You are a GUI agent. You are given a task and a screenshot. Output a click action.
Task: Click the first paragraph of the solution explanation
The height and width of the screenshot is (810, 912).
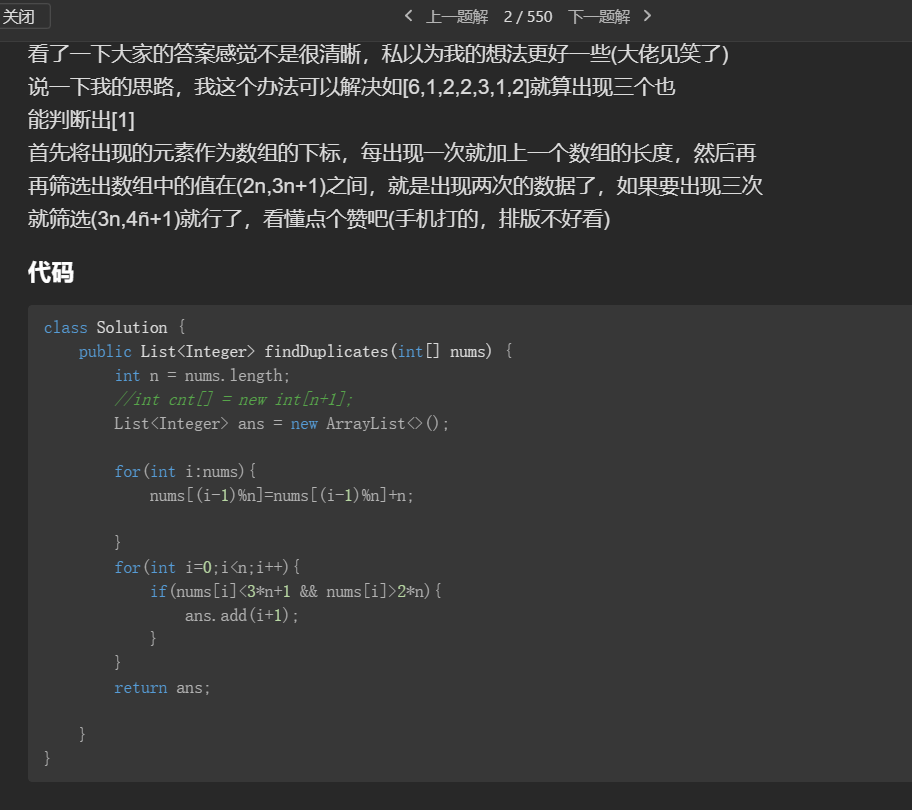pos(378,53)
